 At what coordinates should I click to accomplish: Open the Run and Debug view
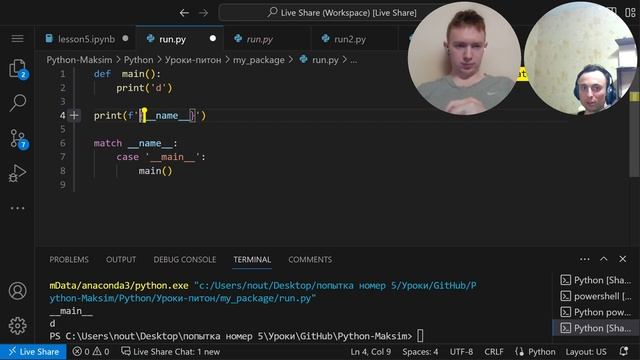(x=18, y=173)
